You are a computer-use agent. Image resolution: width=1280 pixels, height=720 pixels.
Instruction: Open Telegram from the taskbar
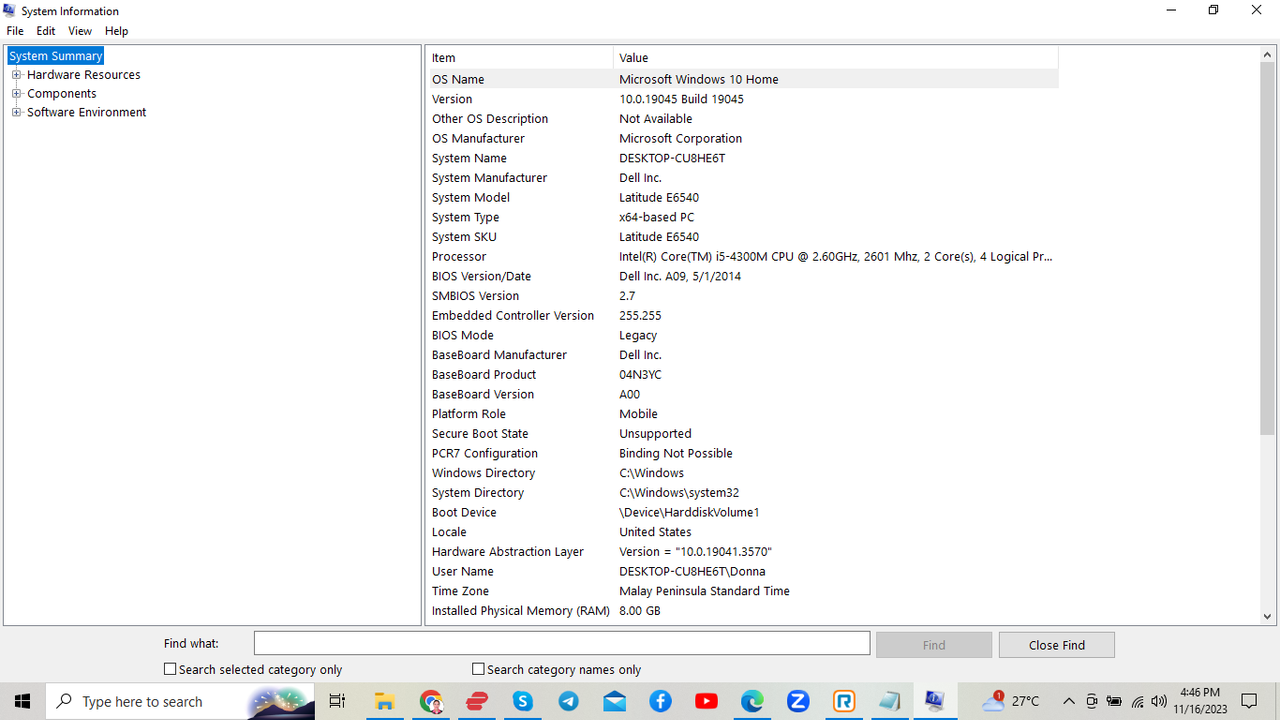(x=568, y=701)
